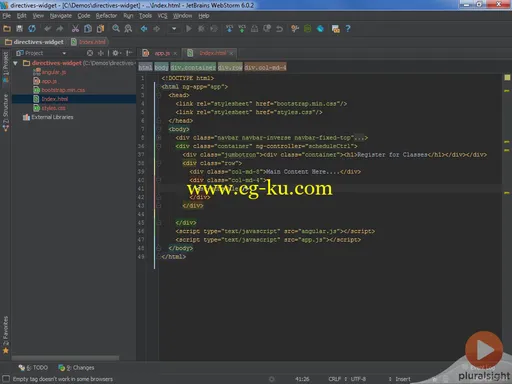Click the Forward navigation arrow icon
The image size is (512, 384).
(157, 29)
